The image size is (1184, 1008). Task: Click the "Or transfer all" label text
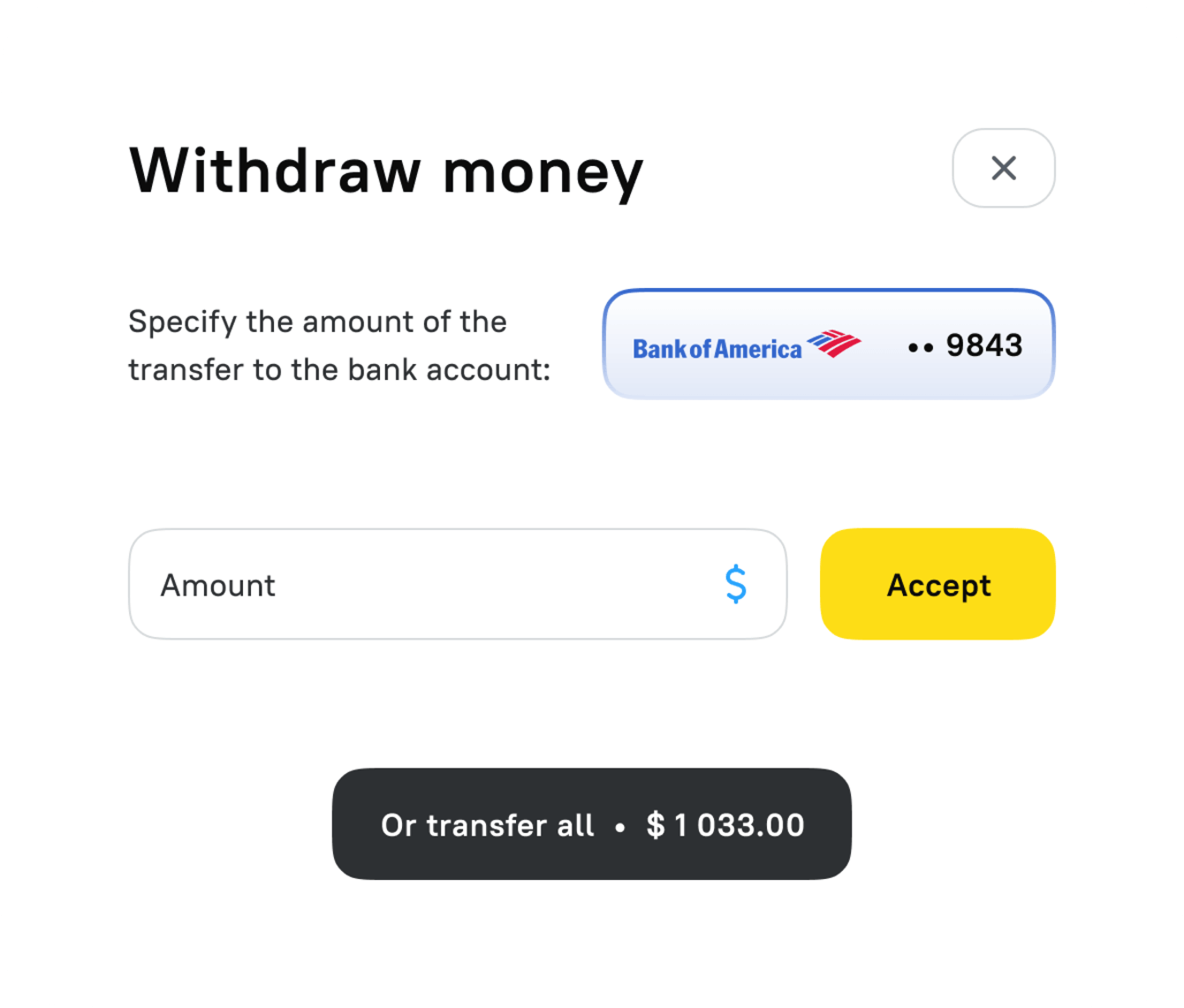[x=487, y=825]
